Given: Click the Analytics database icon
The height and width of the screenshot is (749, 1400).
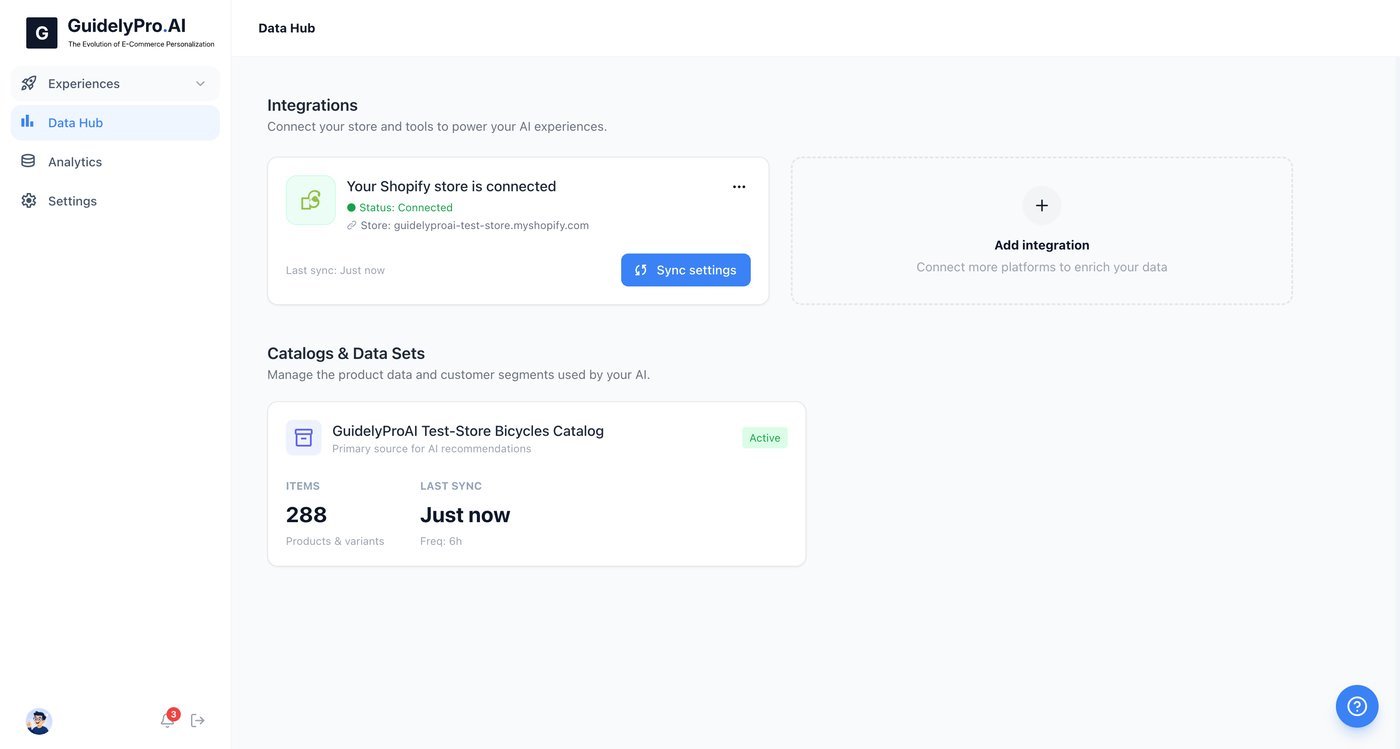Looking at the screenshot, I should click(x=28, y=161).
